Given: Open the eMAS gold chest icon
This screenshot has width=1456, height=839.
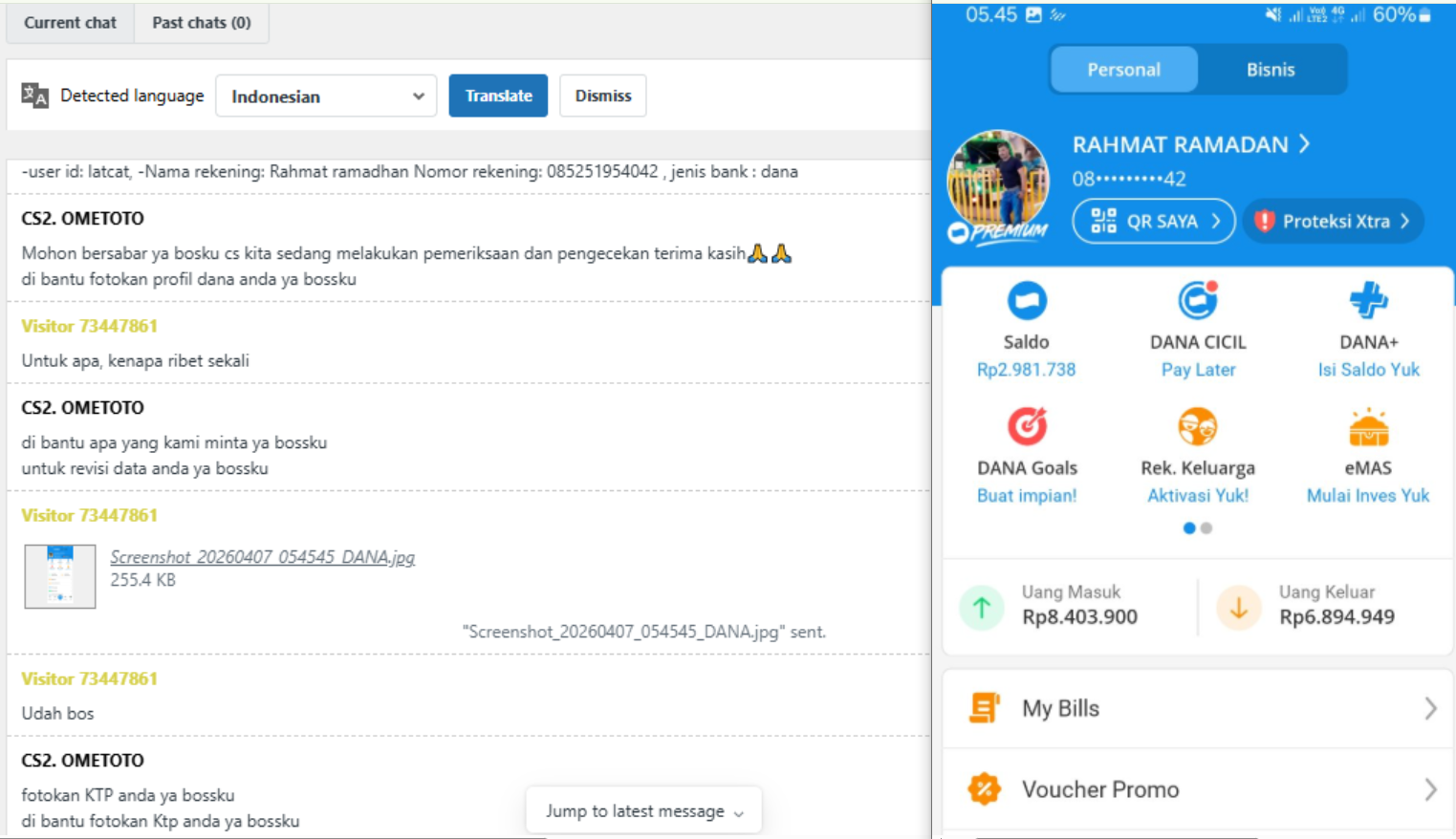Looking at the screenshot, I should point(1368,426).
